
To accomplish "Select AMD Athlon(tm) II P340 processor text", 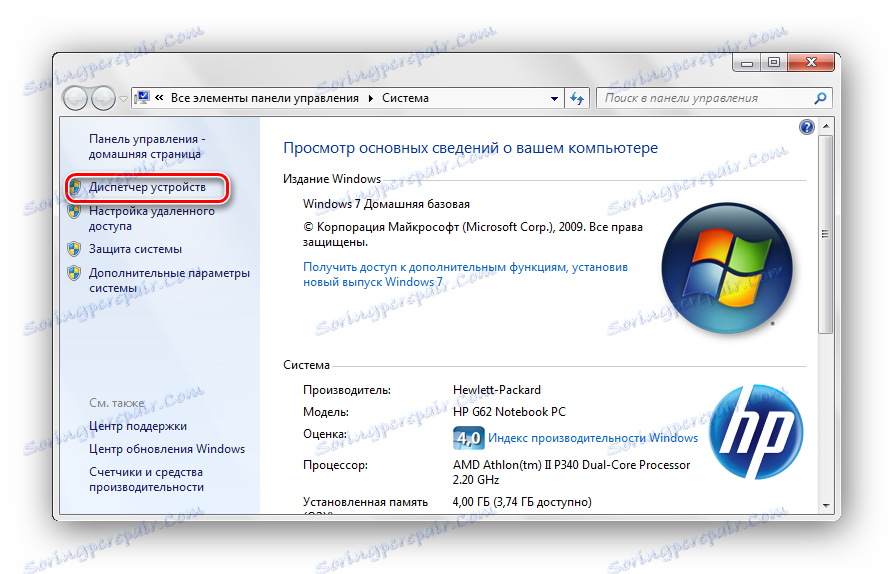I will [x=571, y=472].
